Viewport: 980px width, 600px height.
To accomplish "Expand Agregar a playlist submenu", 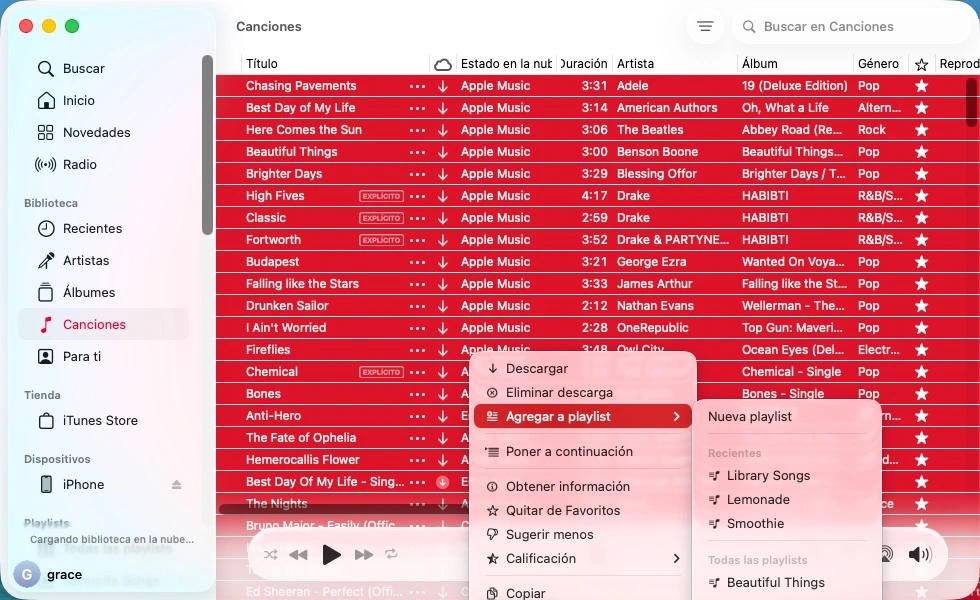I will [x=582, y=416].
